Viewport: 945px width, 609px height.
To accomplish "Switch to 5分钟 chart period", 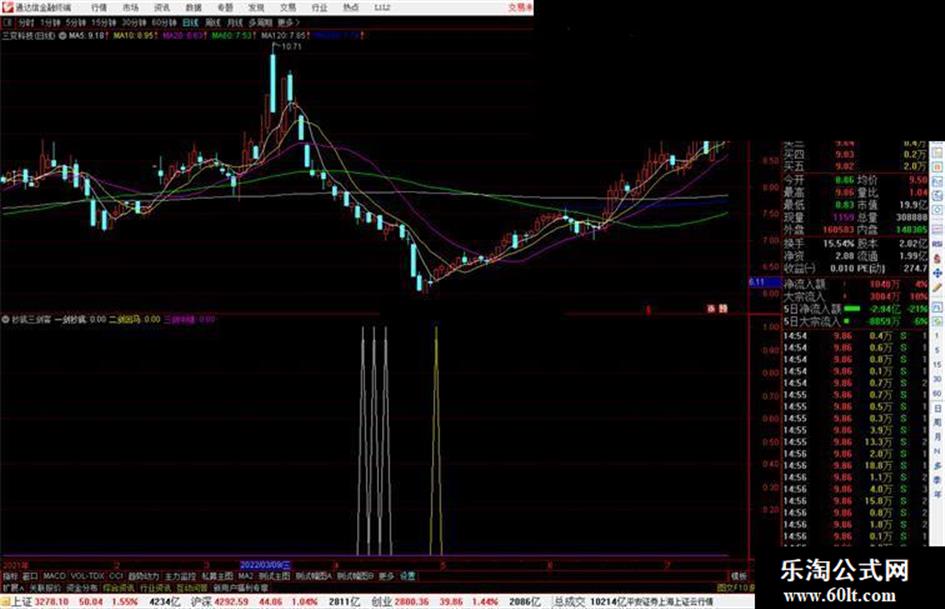I will (76, 22).
